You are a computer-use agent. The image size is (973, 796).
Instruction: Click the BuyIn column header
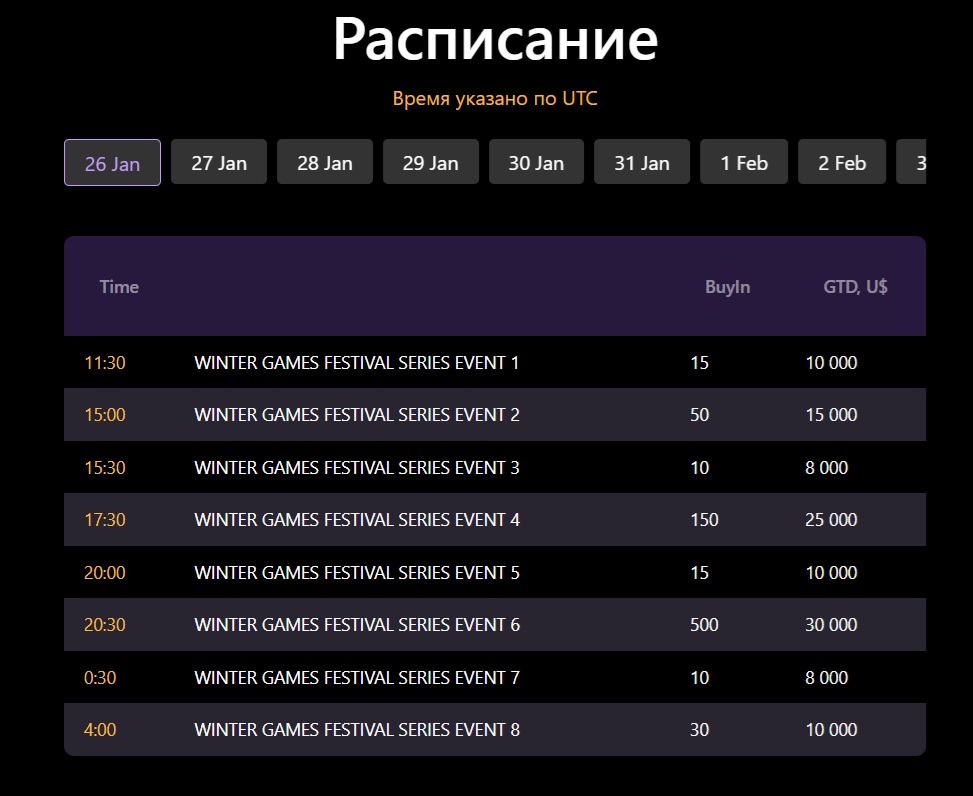pyautogui.click(x=727, y=287)
